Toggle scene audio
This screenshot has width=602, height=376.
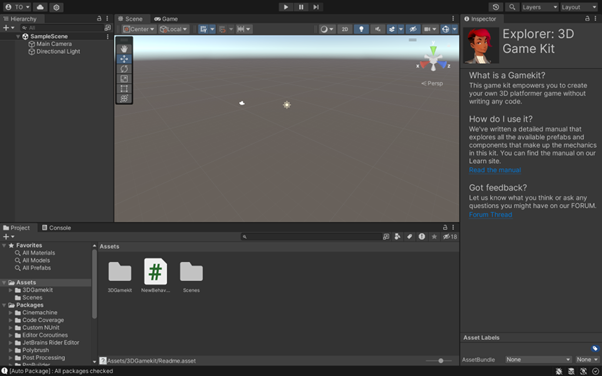pos(377,29)
